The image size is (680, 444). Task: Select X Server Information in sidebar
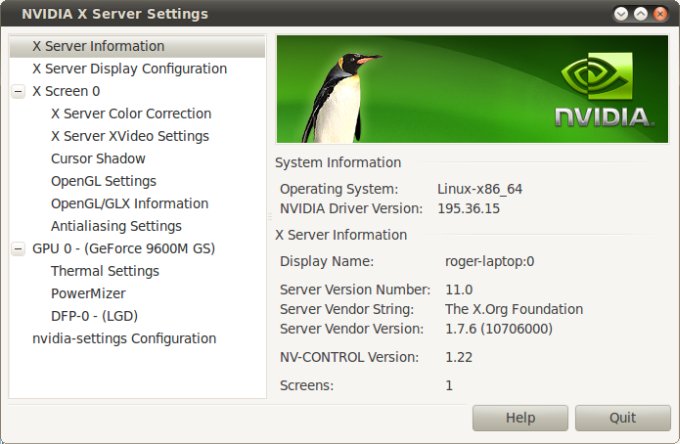click(x=98, y=46)
